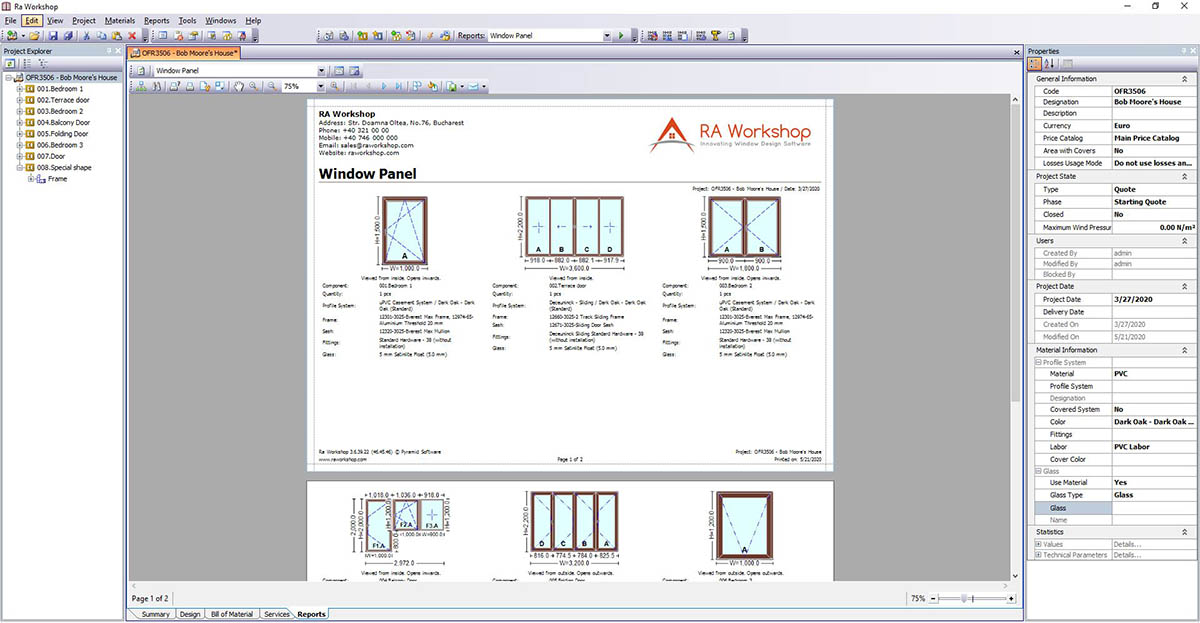The image size is (1200, 623).
Task: Jump to last report page
Action: pos(400,87)
